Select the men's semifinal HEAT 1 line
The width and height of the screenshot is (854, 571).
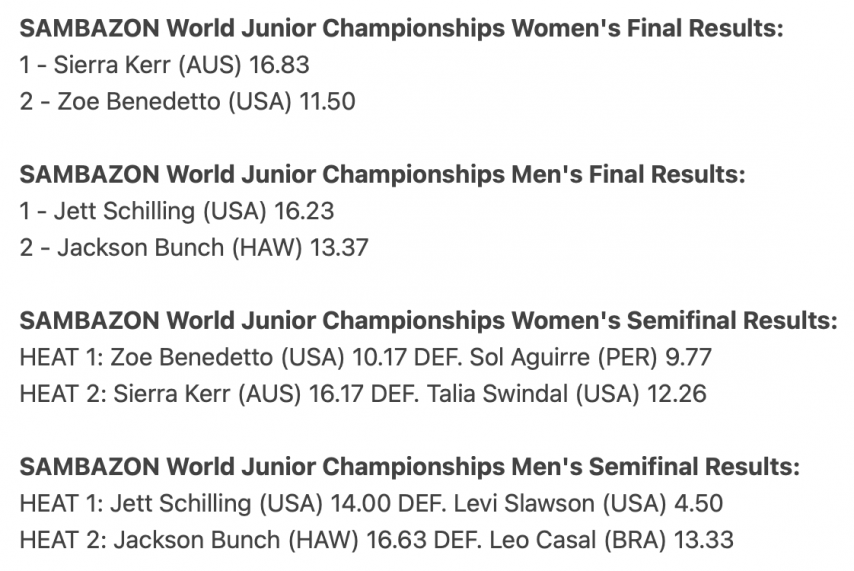pyautogui.click(x=371, y=503)
